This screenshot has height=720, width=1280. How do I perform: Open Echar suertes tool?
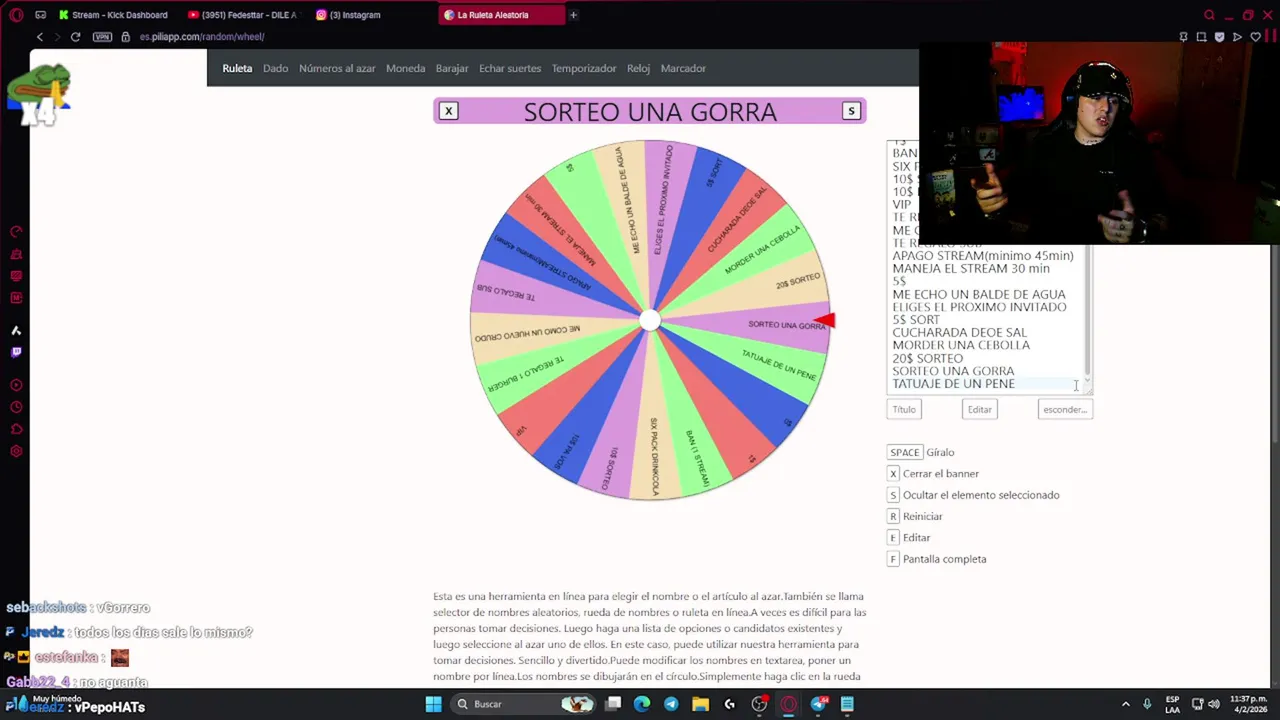tap(510, 68)
